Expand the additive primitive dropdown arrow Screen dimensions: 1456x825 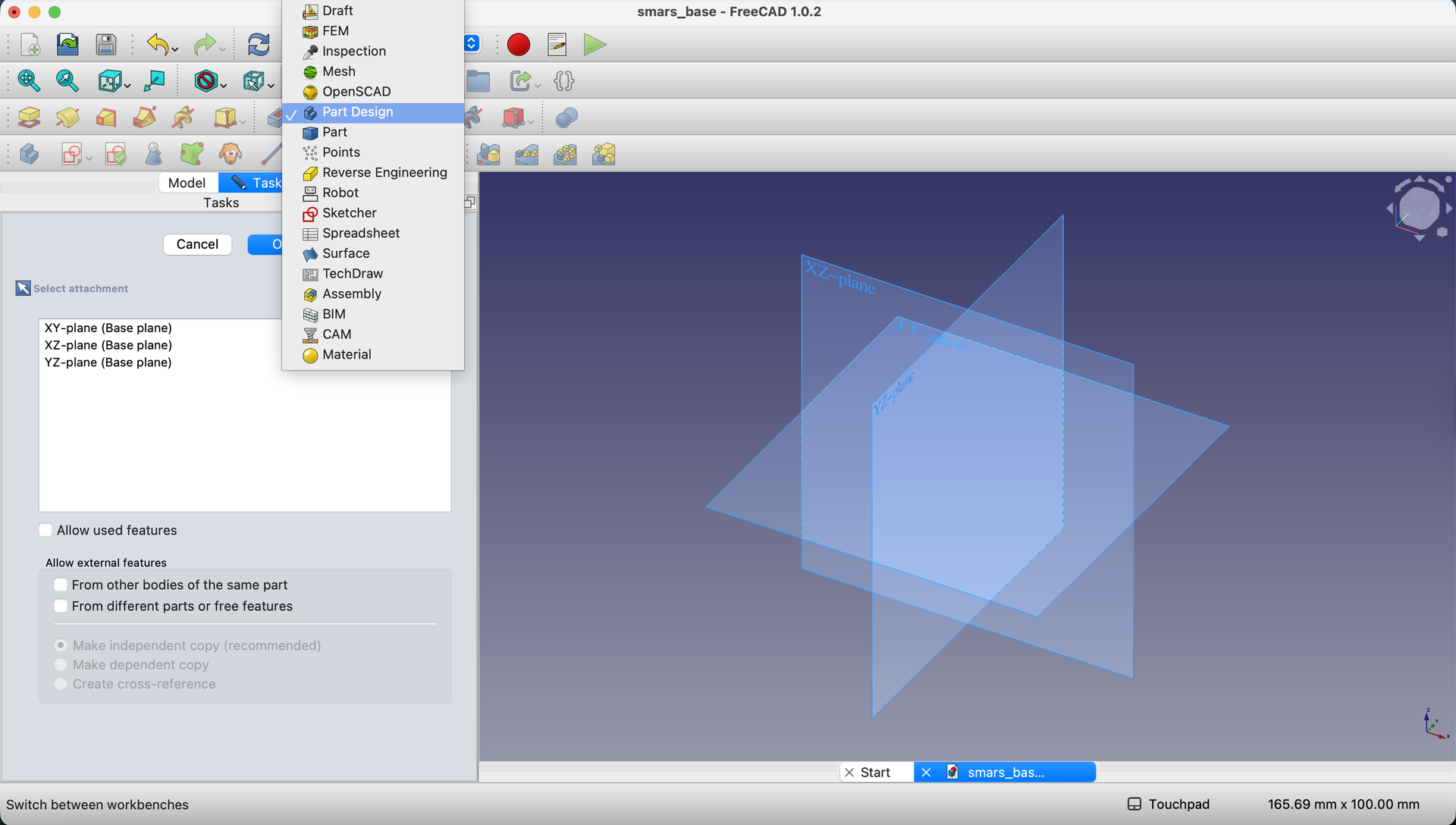[242, 123]
